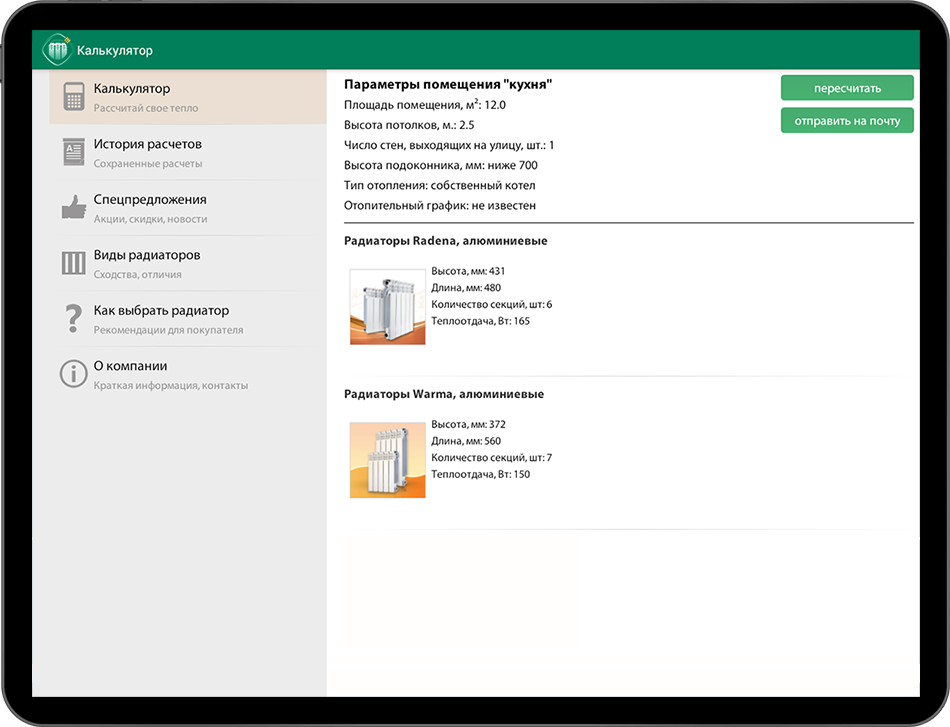This screenshot has width=950, height=727.
Task: Click the thumbs-up Спецпредложения icon
Action: (x=74, y=207)
